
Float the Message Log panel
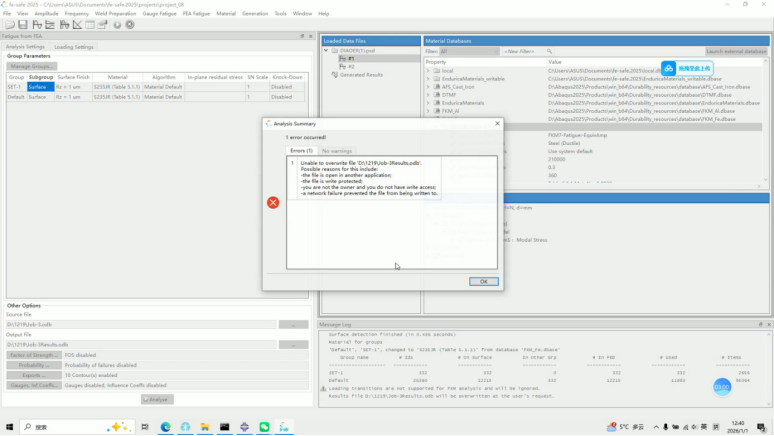[x=761, y=324]
